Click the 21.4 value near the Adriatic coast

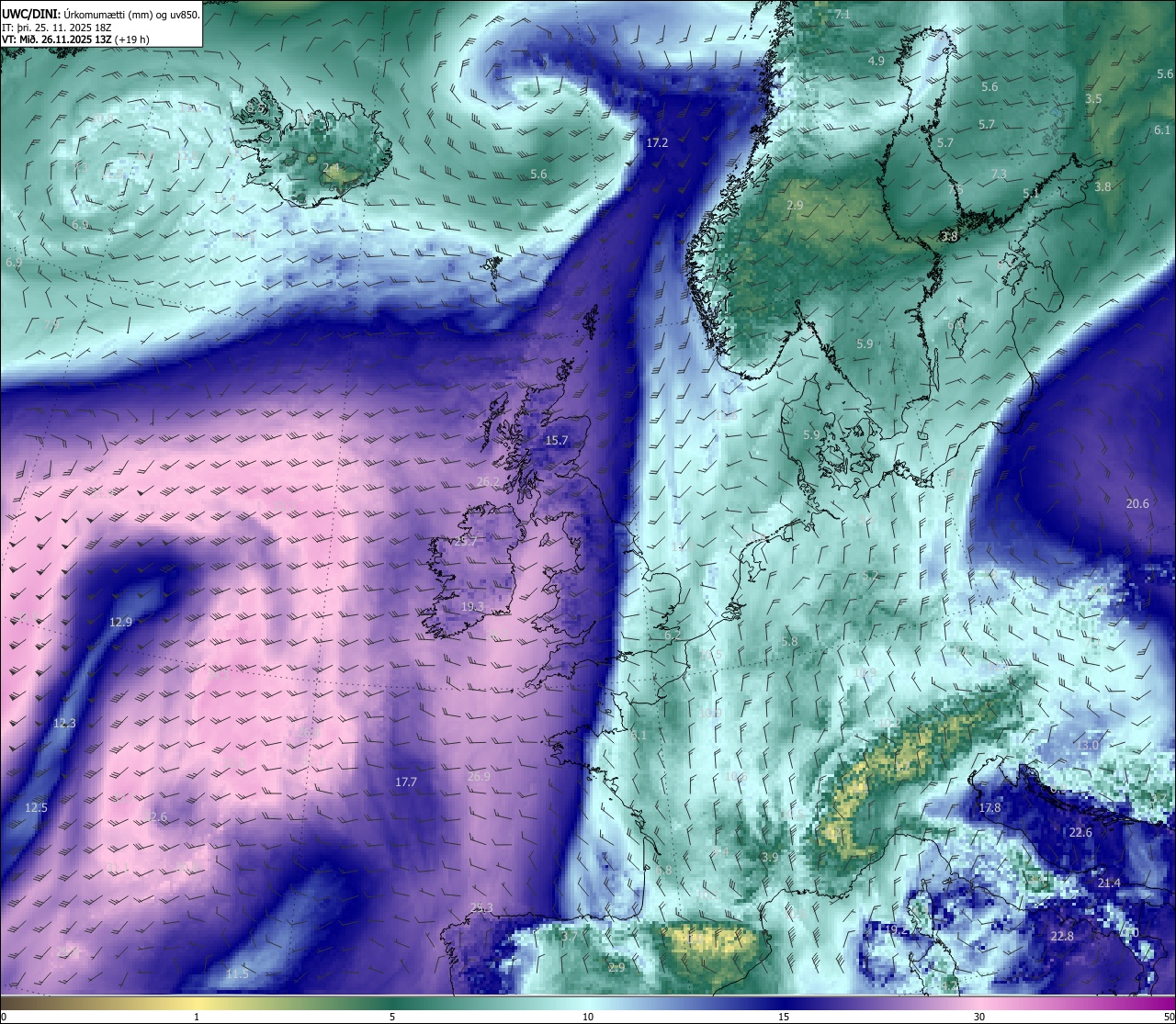1109,883
